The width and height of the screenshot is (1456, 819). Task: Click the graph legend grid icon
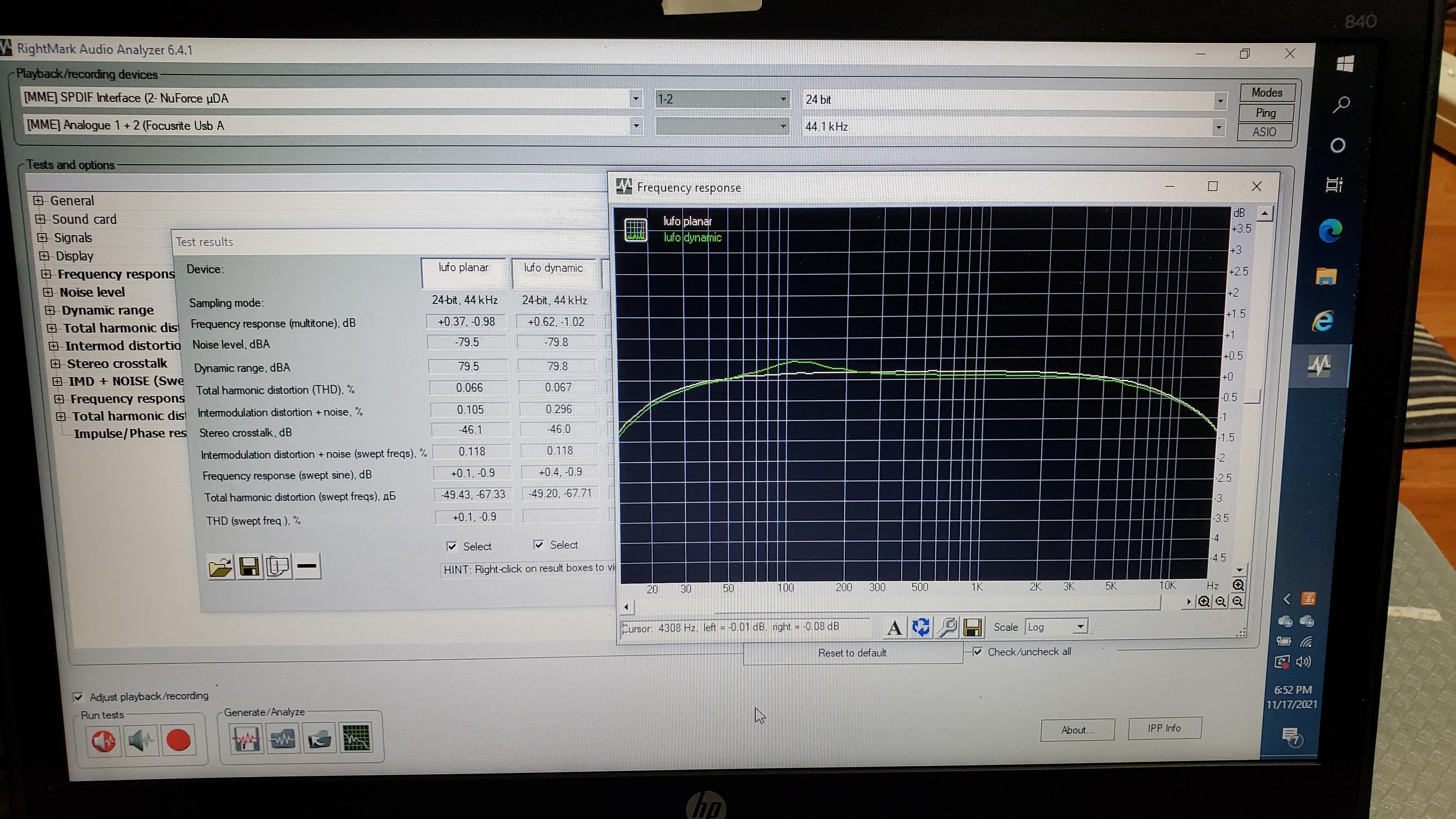636,230
